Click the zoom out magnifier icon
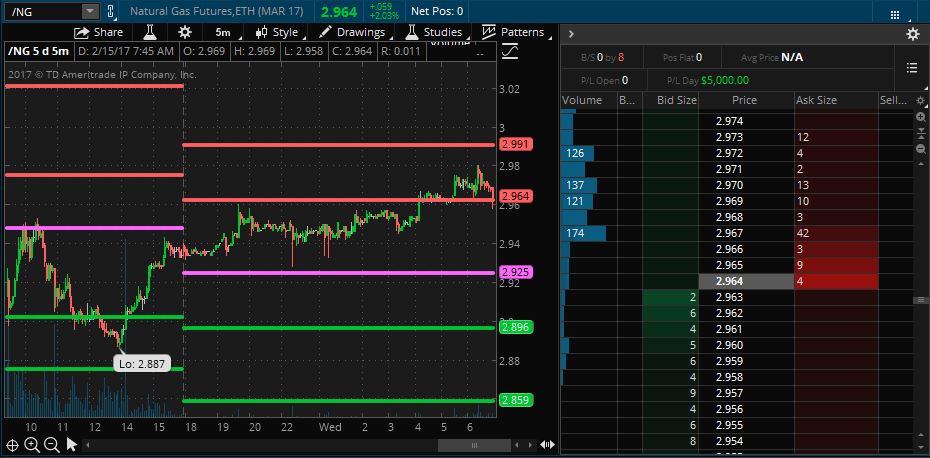Image resolution: width=930 pixels, height=458 pixels. pos(50,445)
